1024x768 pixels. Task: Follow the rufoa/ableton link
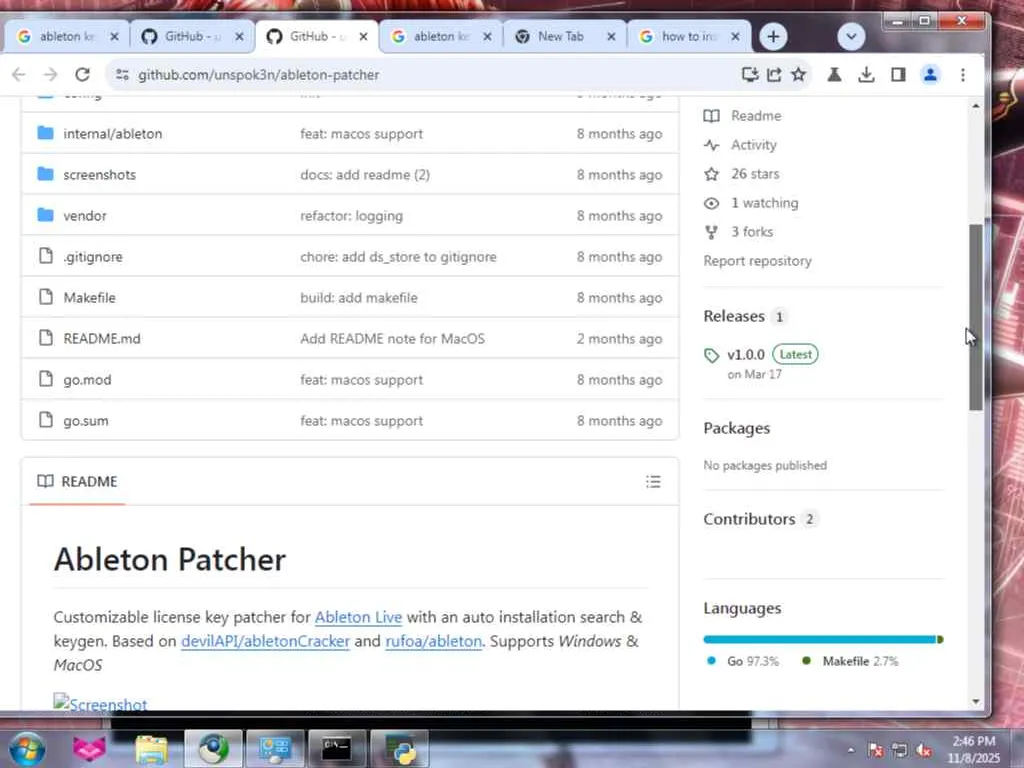pos(434,641)
